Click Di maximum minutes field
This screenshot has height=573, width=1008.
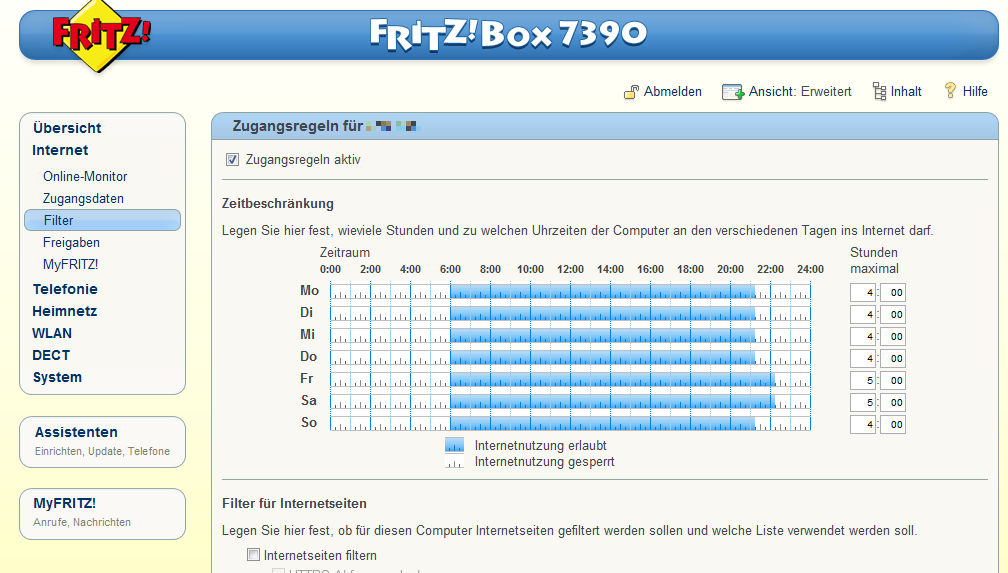(x=893, y=314)
